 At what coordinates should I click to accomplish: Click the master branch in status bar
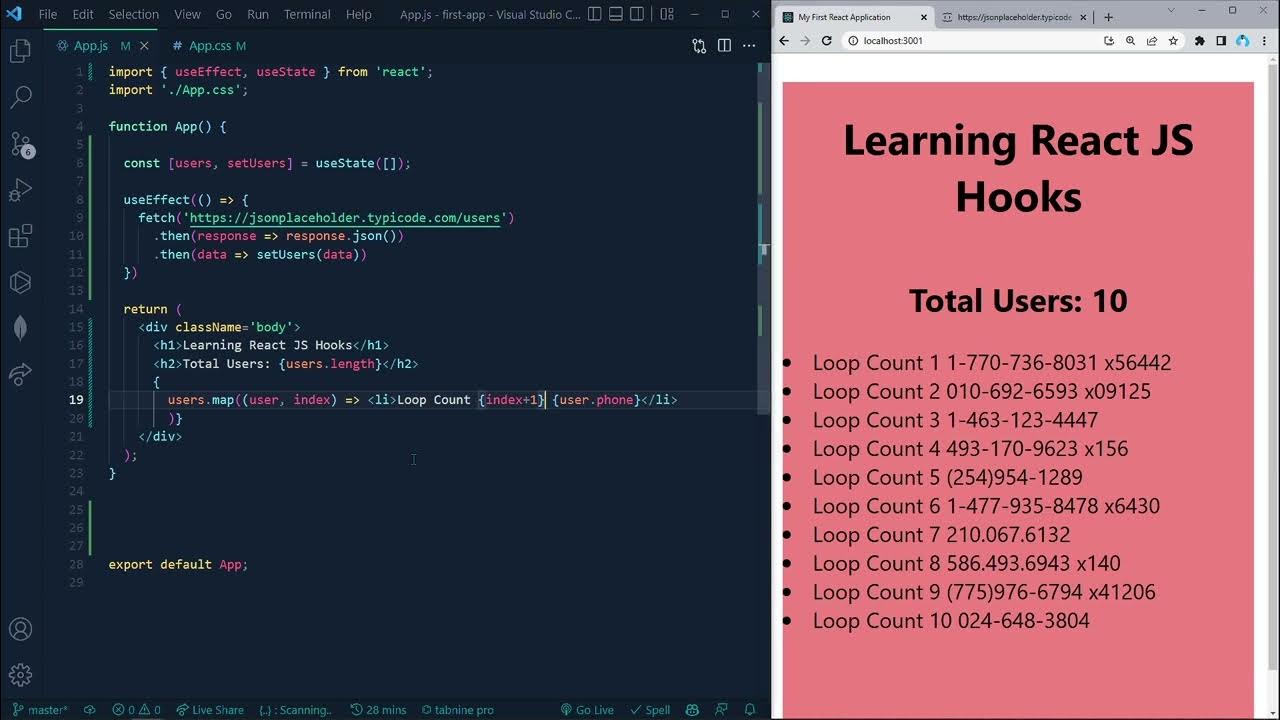(41, 710)
